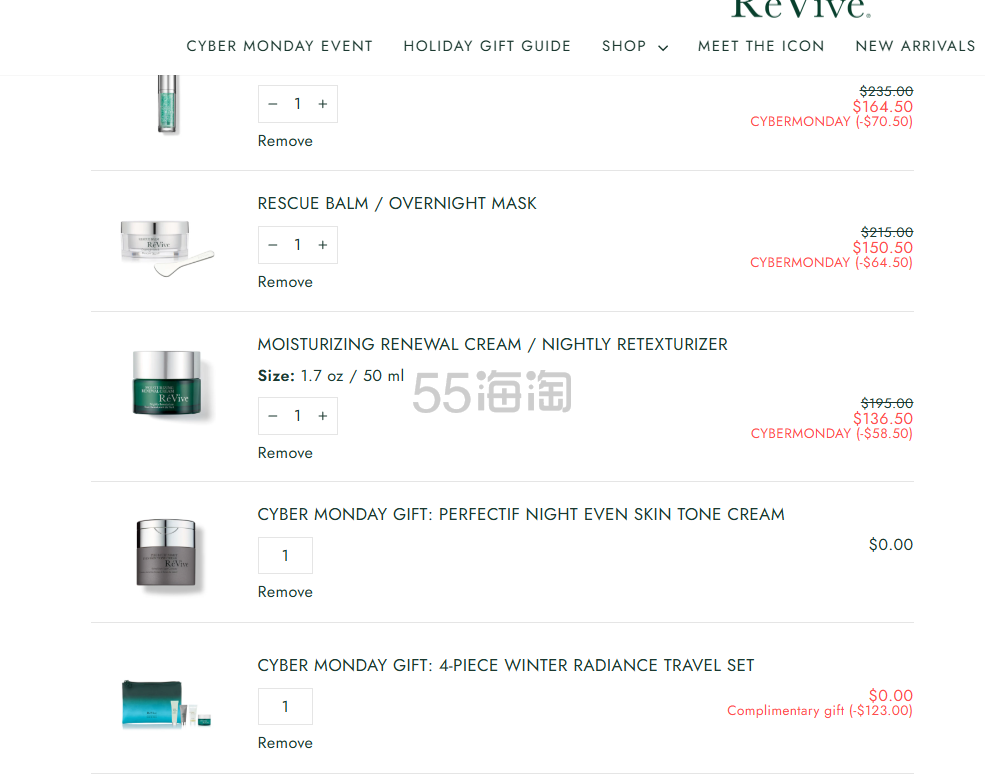Screen dimensions: 985x783
Task: Open Holiday Gift Guide menu item
Action: click(487, 46)
